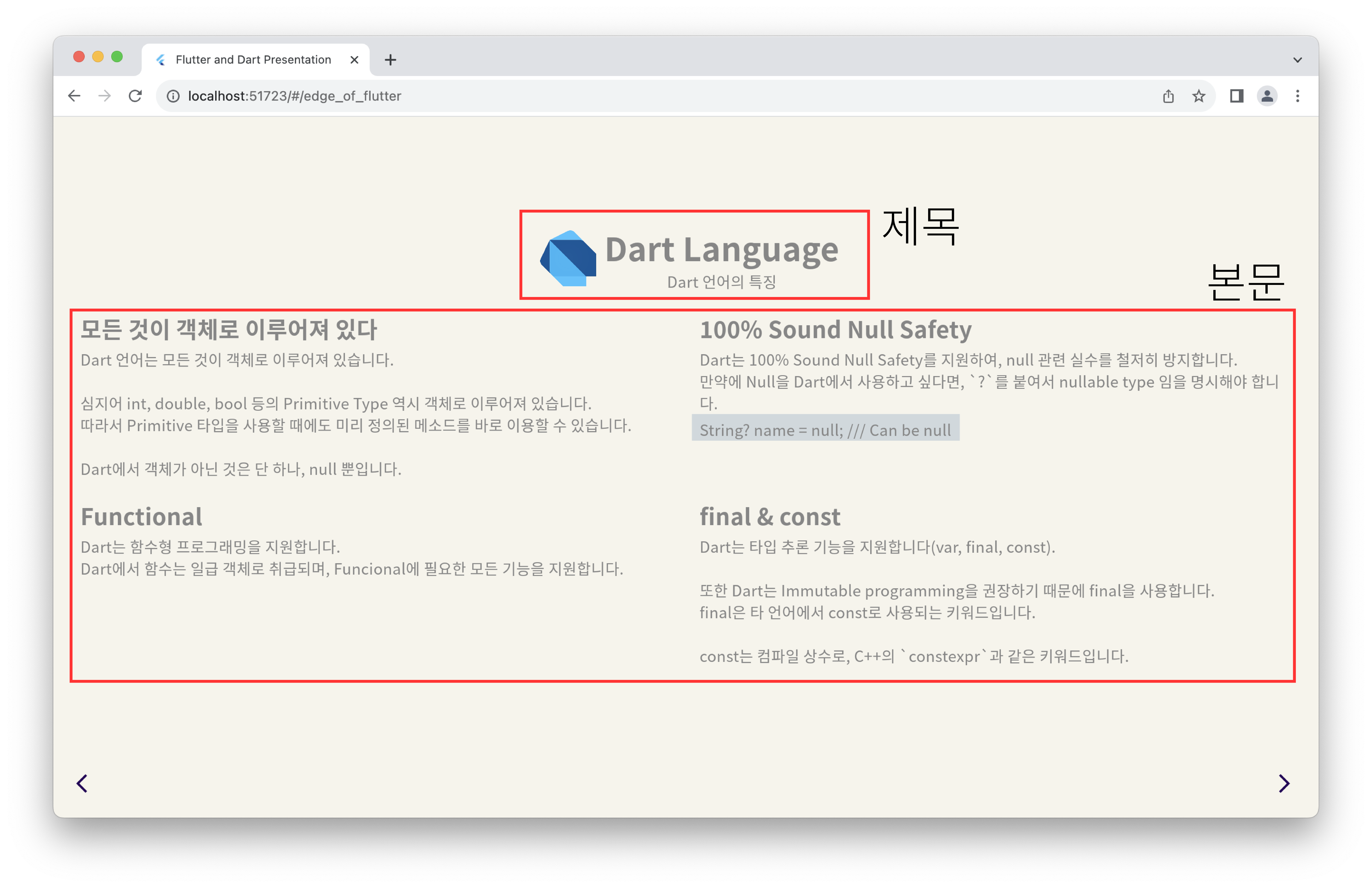The height and width of the screenshot is (888, 1372).
Task: Click the red close window button
Action: pyautogui.click(x=79, y=57)
